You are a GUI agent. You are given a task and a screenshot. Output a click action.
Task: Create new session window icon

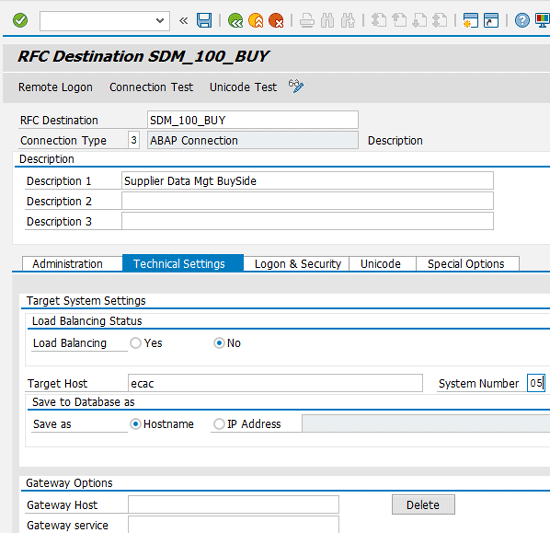click(x=470, y=21)
